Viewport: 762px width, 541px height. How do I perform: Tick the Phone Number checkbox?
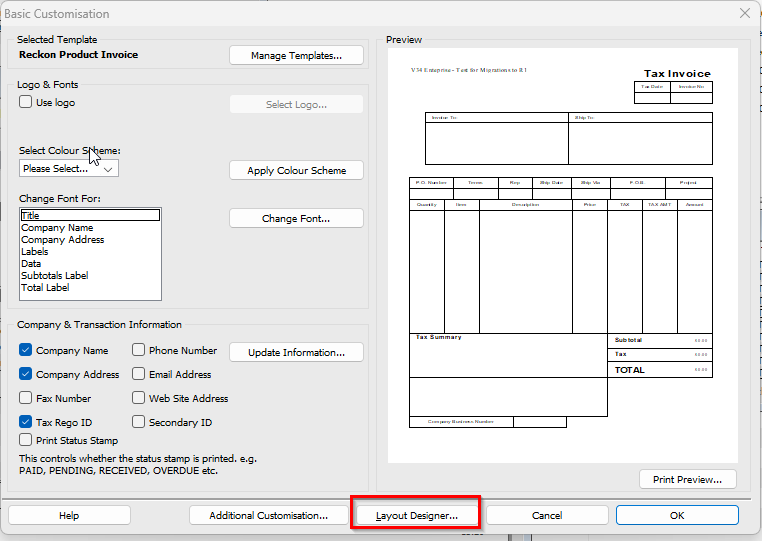pos(139,350)
